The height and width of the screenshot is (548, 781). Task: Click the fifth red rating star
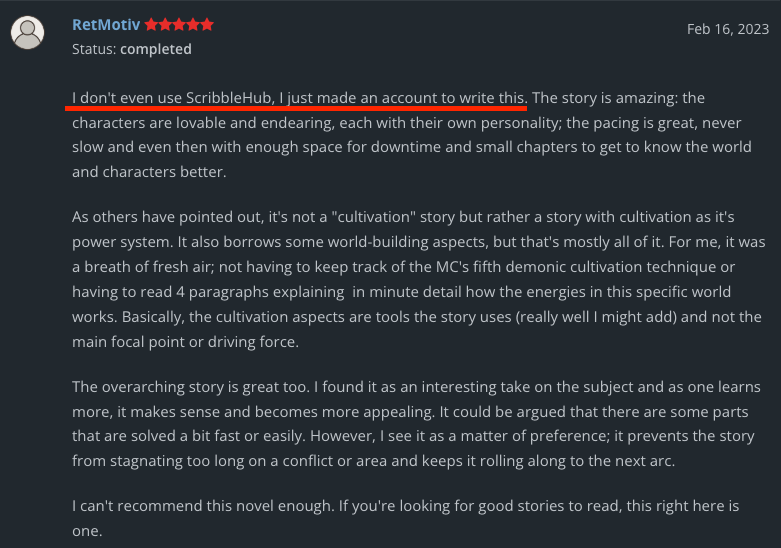(x=207, y=25)
